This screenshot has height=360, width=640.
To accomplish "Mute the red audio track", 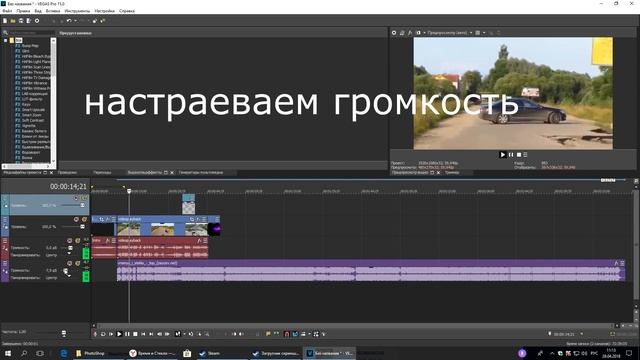I will (69, 241).
